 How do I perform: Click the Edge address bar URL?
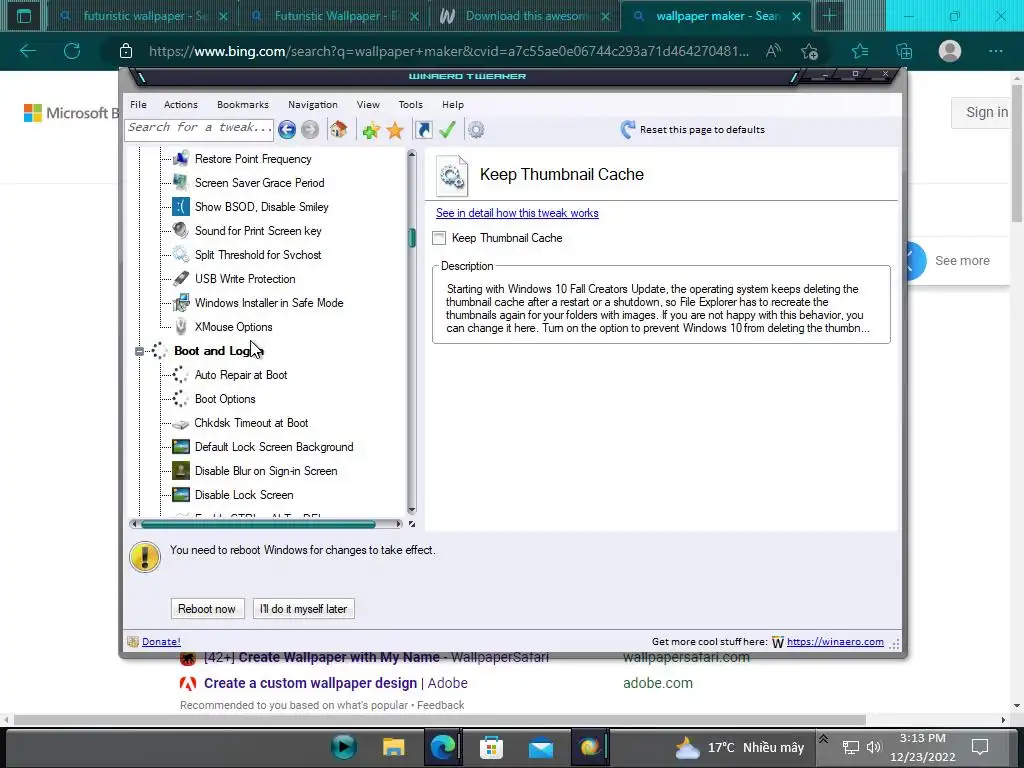(x=449, y=51)
